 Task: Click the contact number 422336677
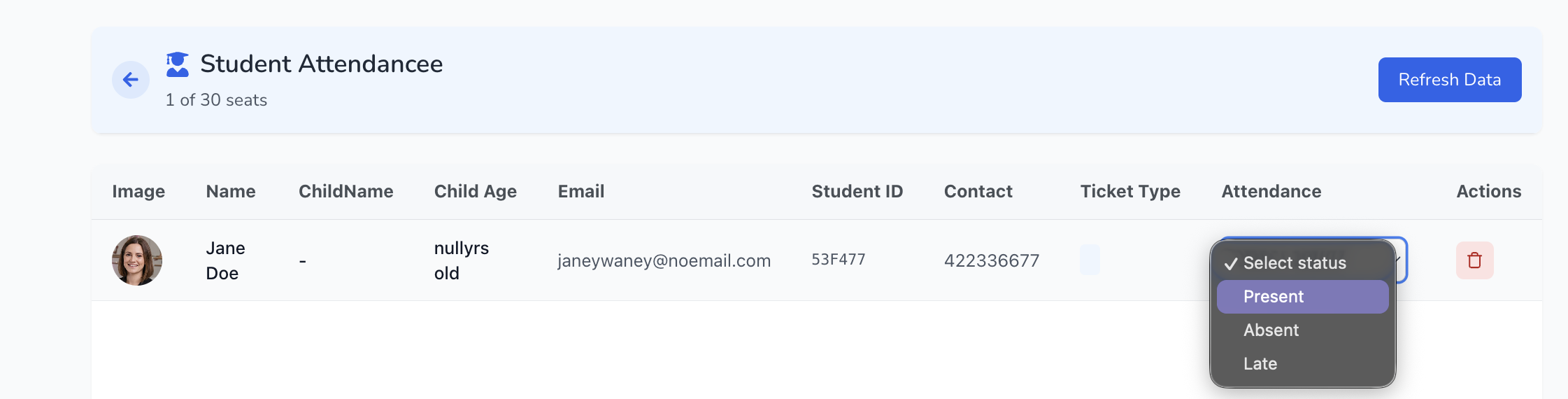tap(992, 261)
